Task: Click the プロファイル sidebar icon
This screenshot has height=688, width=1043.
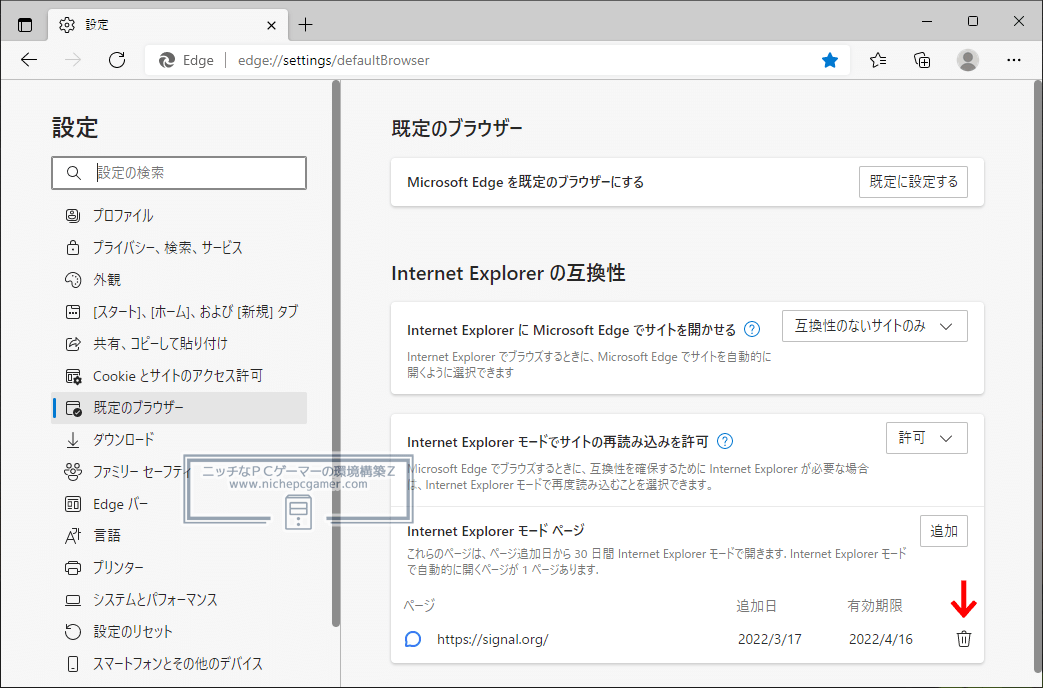Action: pos(73,216)
